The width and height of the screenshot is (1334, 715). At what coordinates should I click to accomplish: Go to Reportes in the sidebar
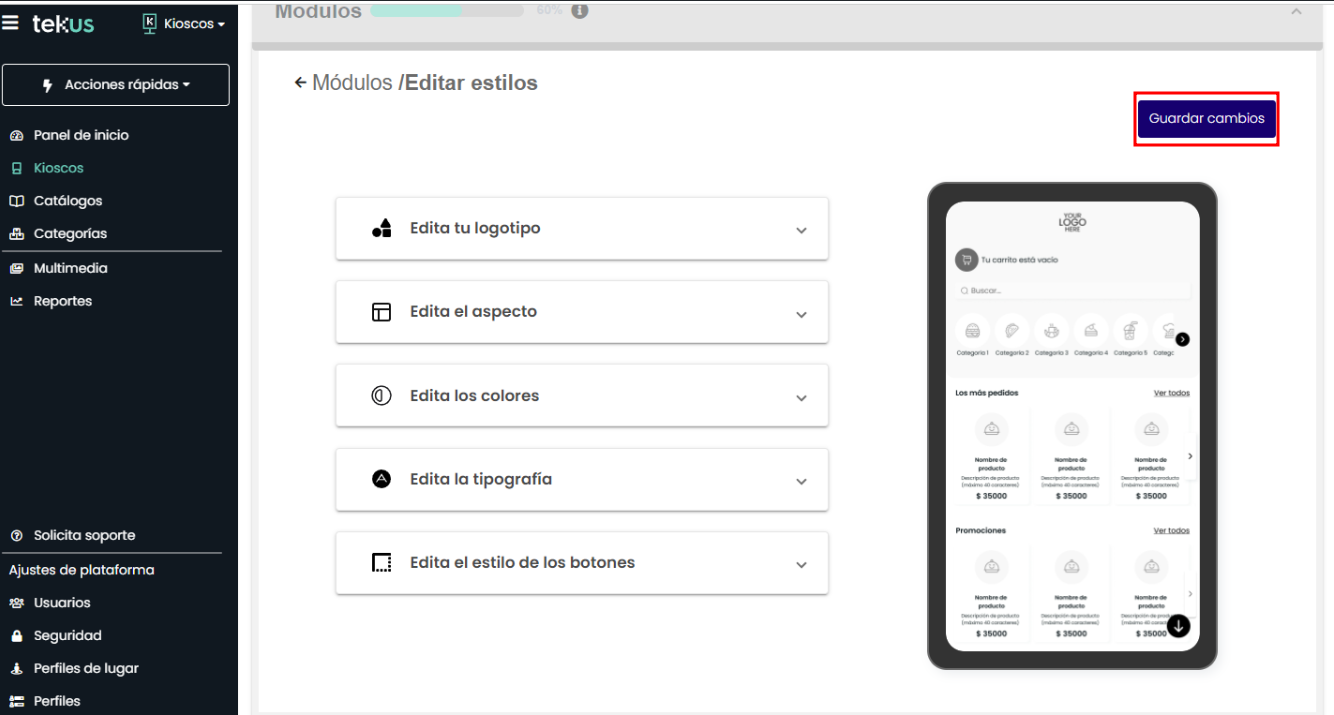tap(62, 301)
